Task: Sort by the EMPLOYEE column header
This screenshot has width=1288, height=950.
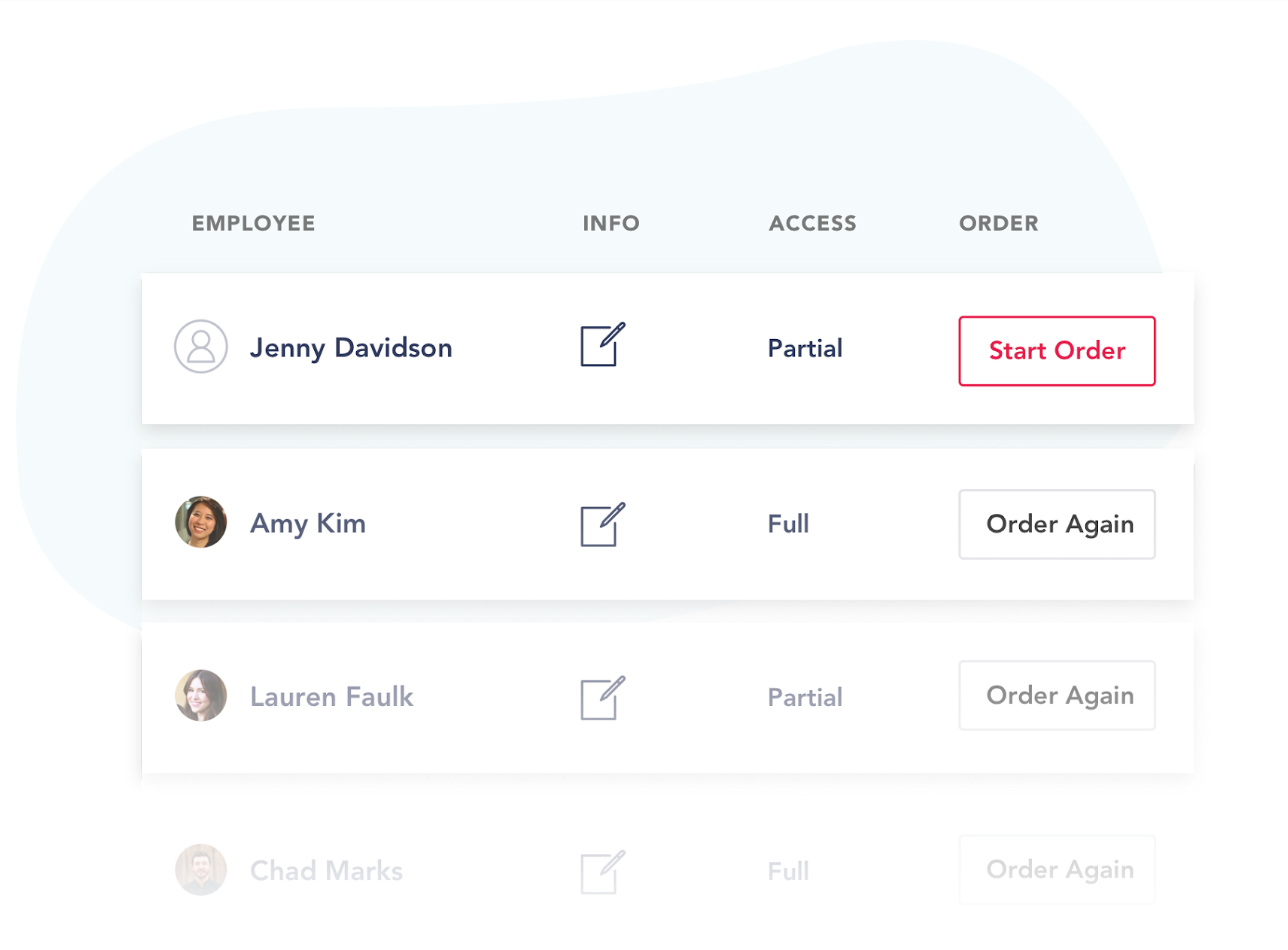Action: 253,224
